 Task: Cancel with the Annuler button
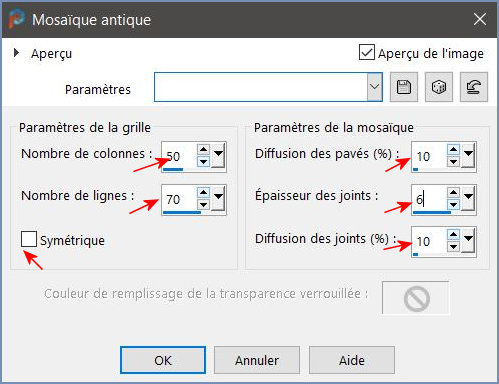(x=257, y=360)
